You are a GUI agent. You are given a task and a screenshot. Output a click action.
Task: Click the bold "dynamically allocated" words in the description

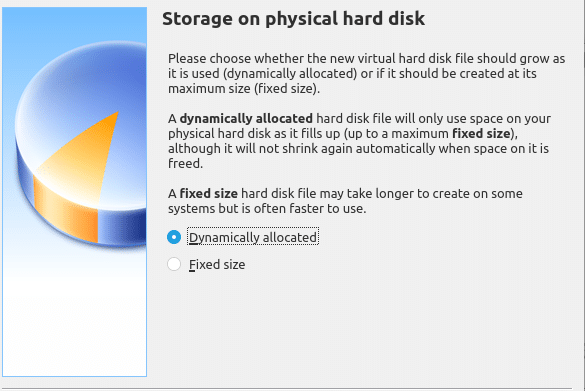coord(246,119)
